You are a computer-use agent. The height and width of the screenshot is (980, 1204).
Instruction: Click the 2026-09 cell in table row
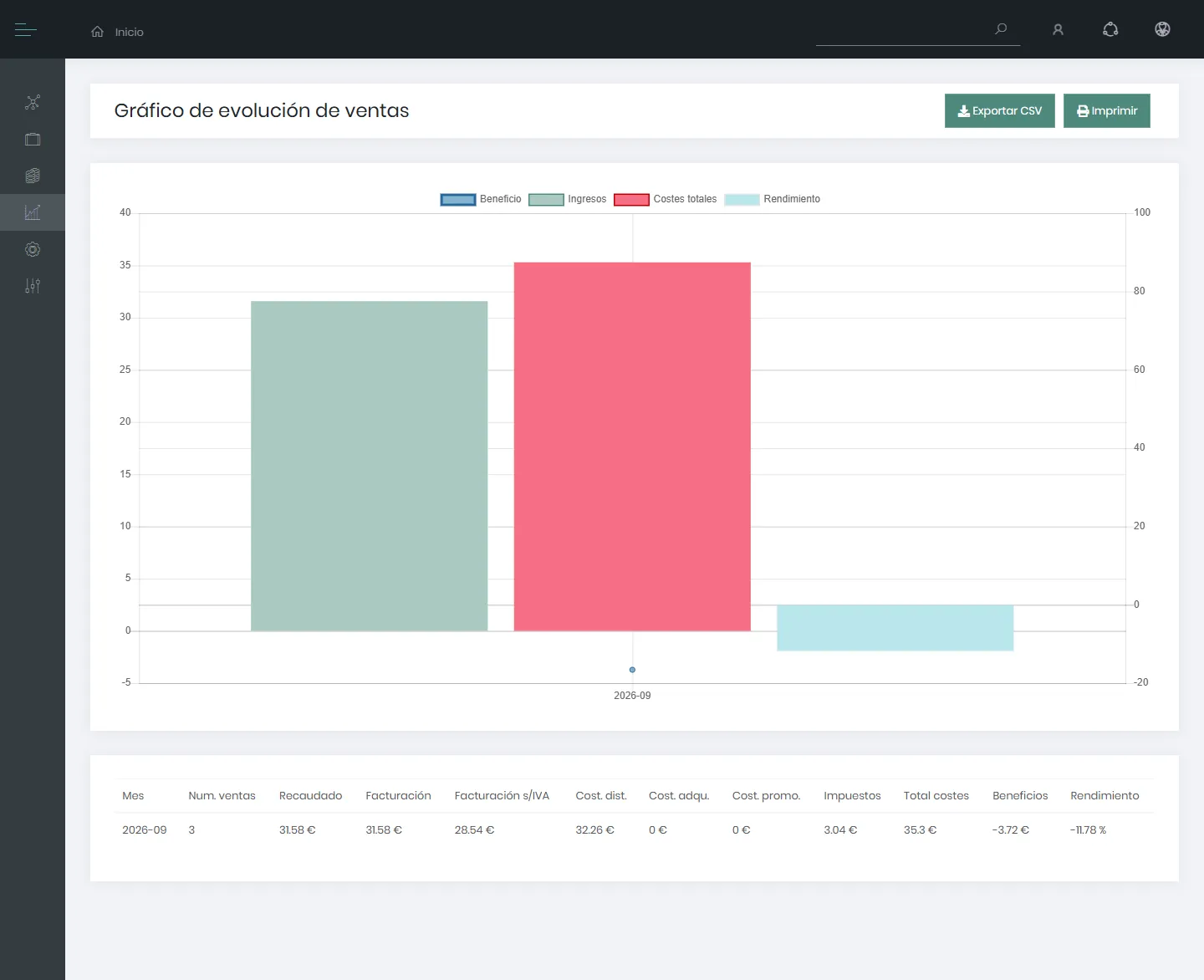(x=145, y=830)
